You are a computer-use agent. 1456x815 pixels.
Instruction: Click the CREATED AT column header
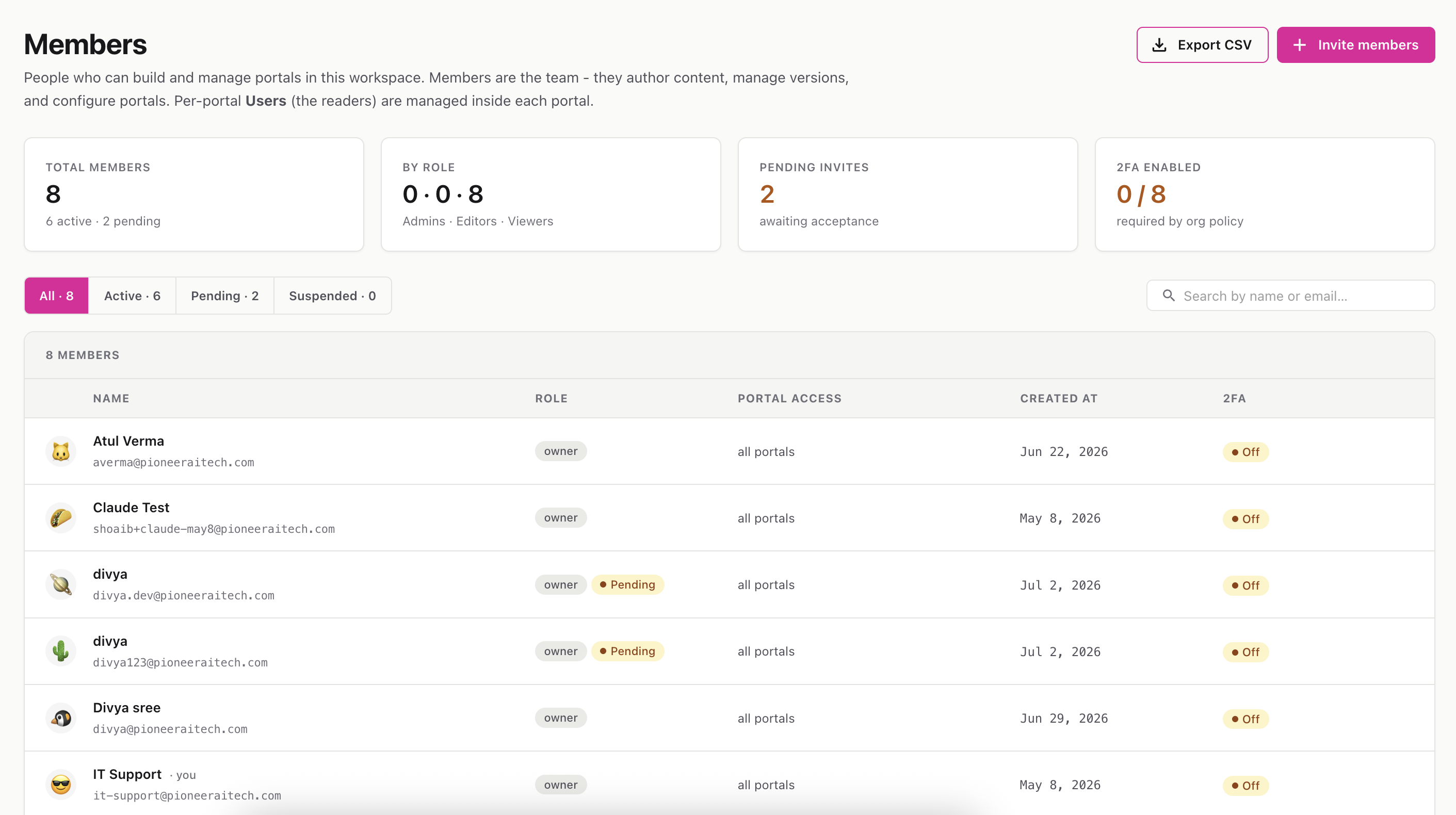coord(1059,398)
